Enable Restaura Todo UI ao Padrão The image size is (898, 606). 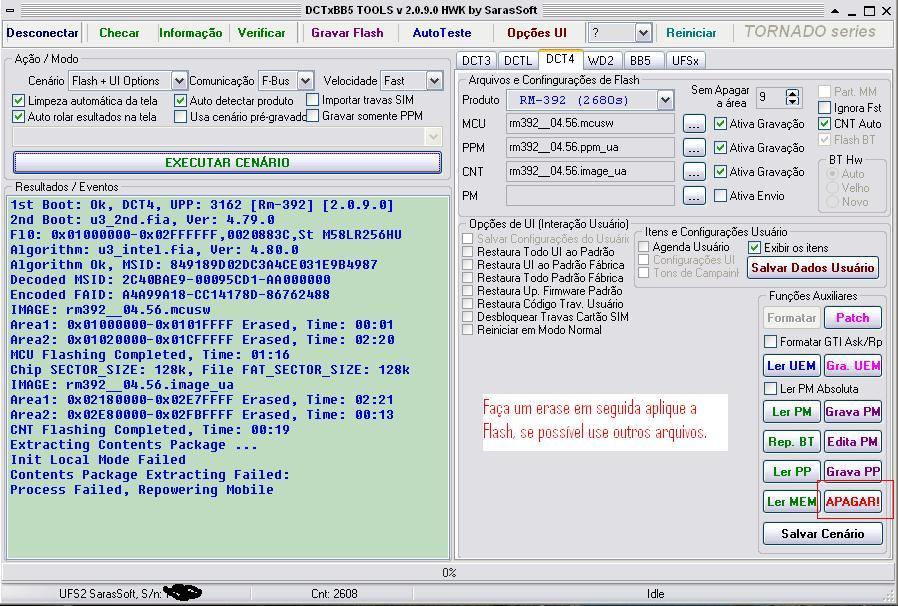tap(468, 252)
